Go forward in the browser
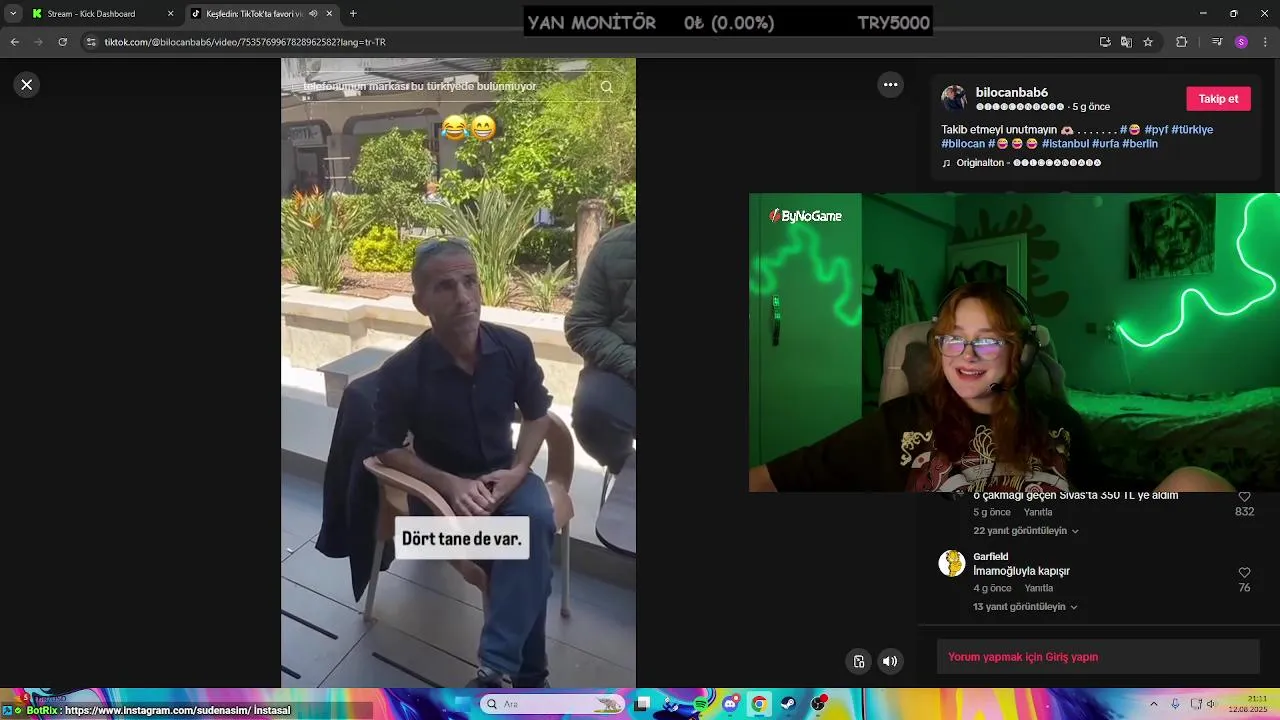1280x720 pixels. click(38, 42)
